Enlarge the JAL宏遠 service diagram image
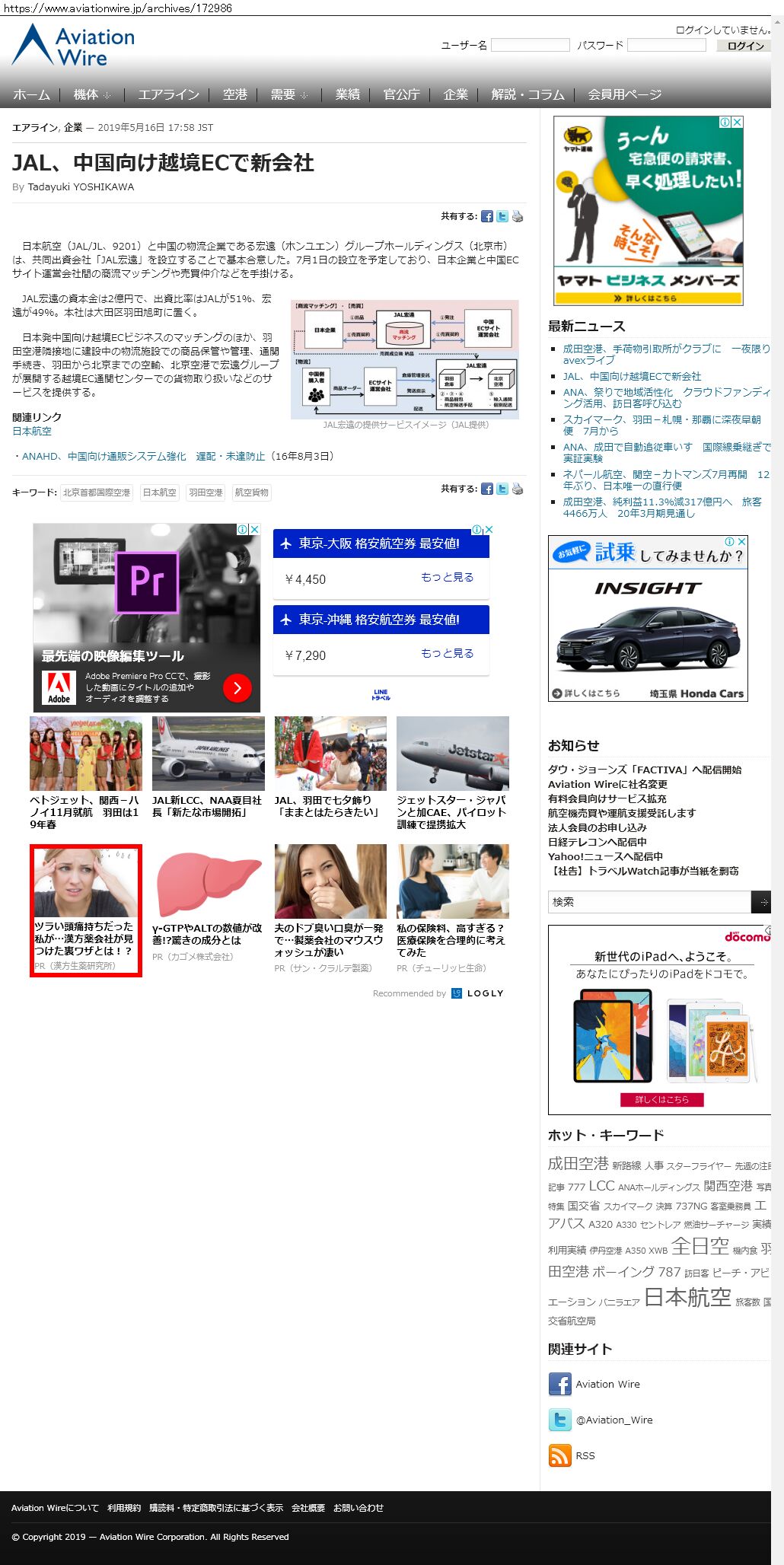This screenshot has height=1565, width=784. pyautogui.click(x=405, y=359)
